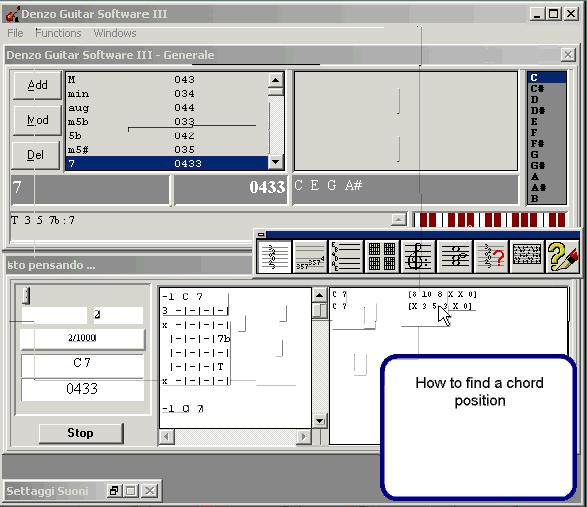The image size is (587, 507).
Task: Select root note B
Action: pyautogui.click(x=546, y=198)
